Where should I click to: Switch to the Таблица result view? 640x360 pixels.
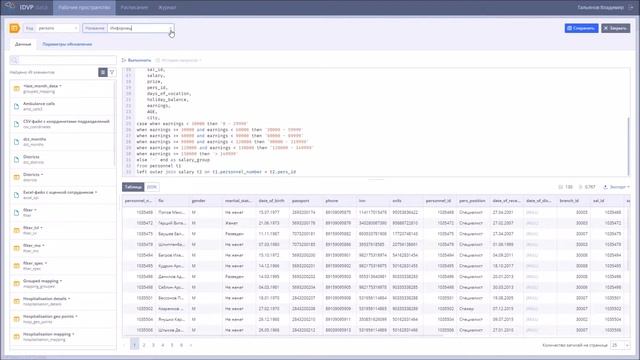pyautogui.click(x=133, y=187)
